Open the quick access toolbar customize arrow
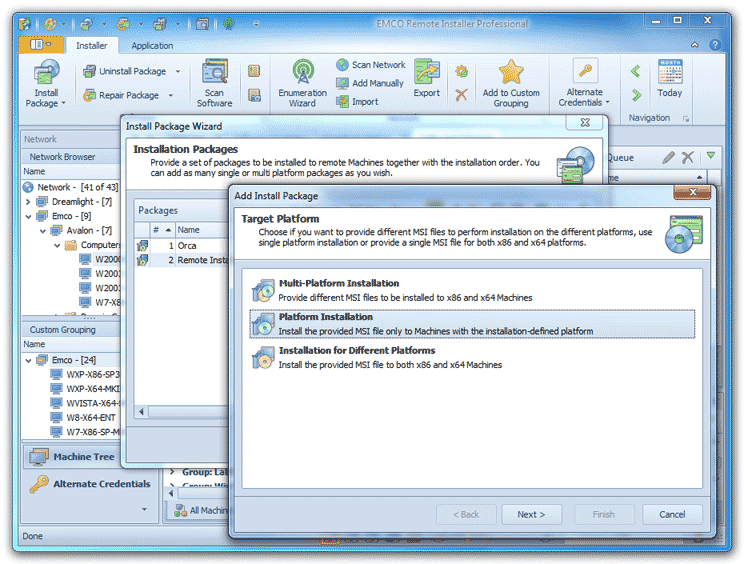Viewport: 744px width, 564px height. [256, 23]
